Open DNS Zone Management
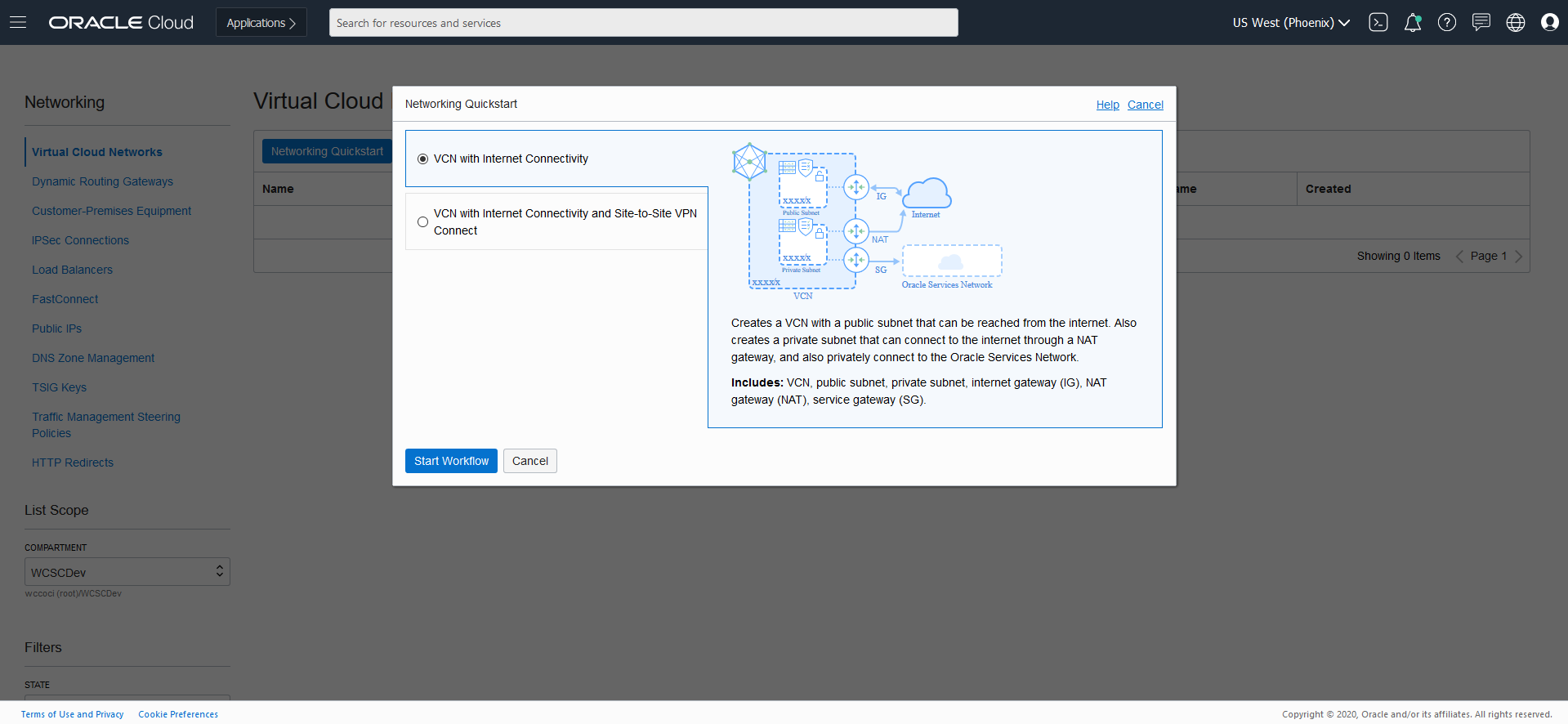The image size is (1568, 724). tap(93, 358)
